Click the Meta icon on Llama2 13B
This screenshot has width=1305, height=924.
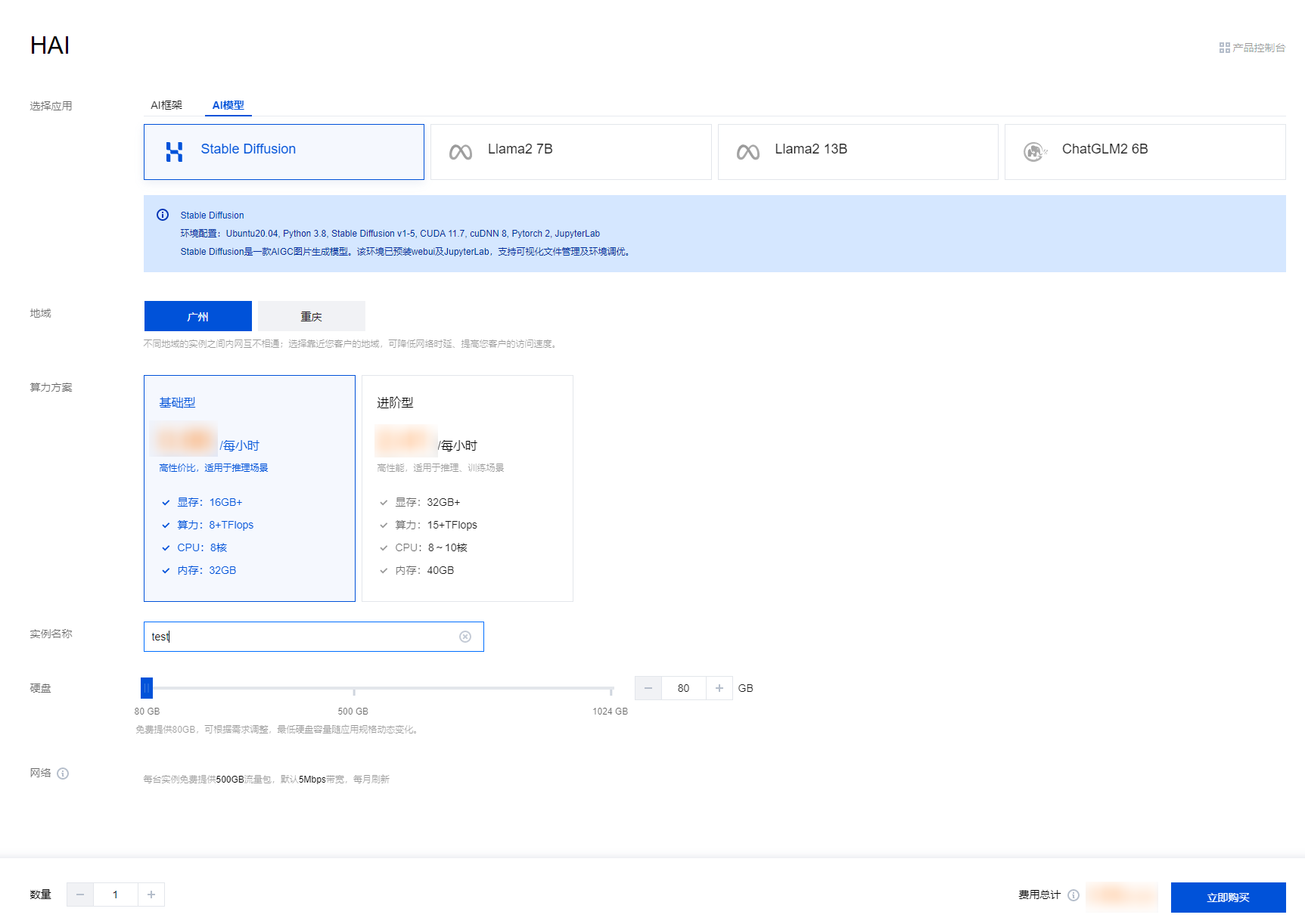(x=747, y=152)
